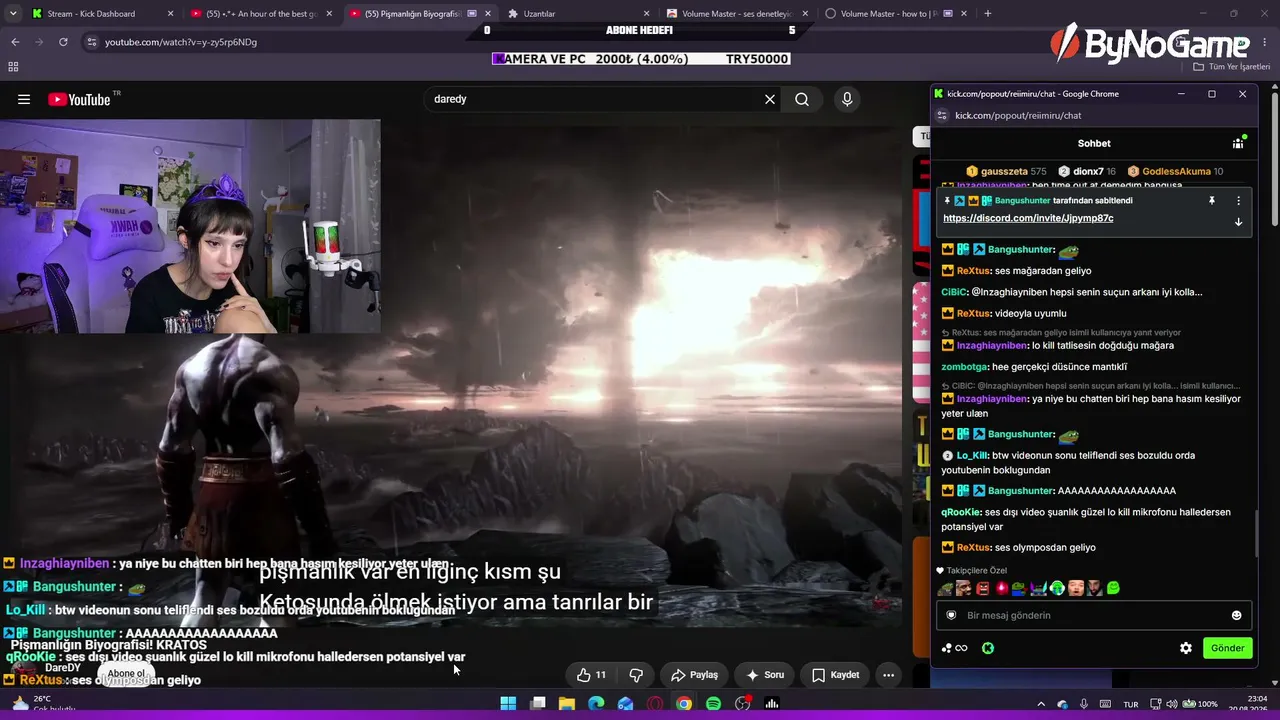Share the video using Paylaş
This screenshot has width=1280, height=720.
tap(695, 675)
